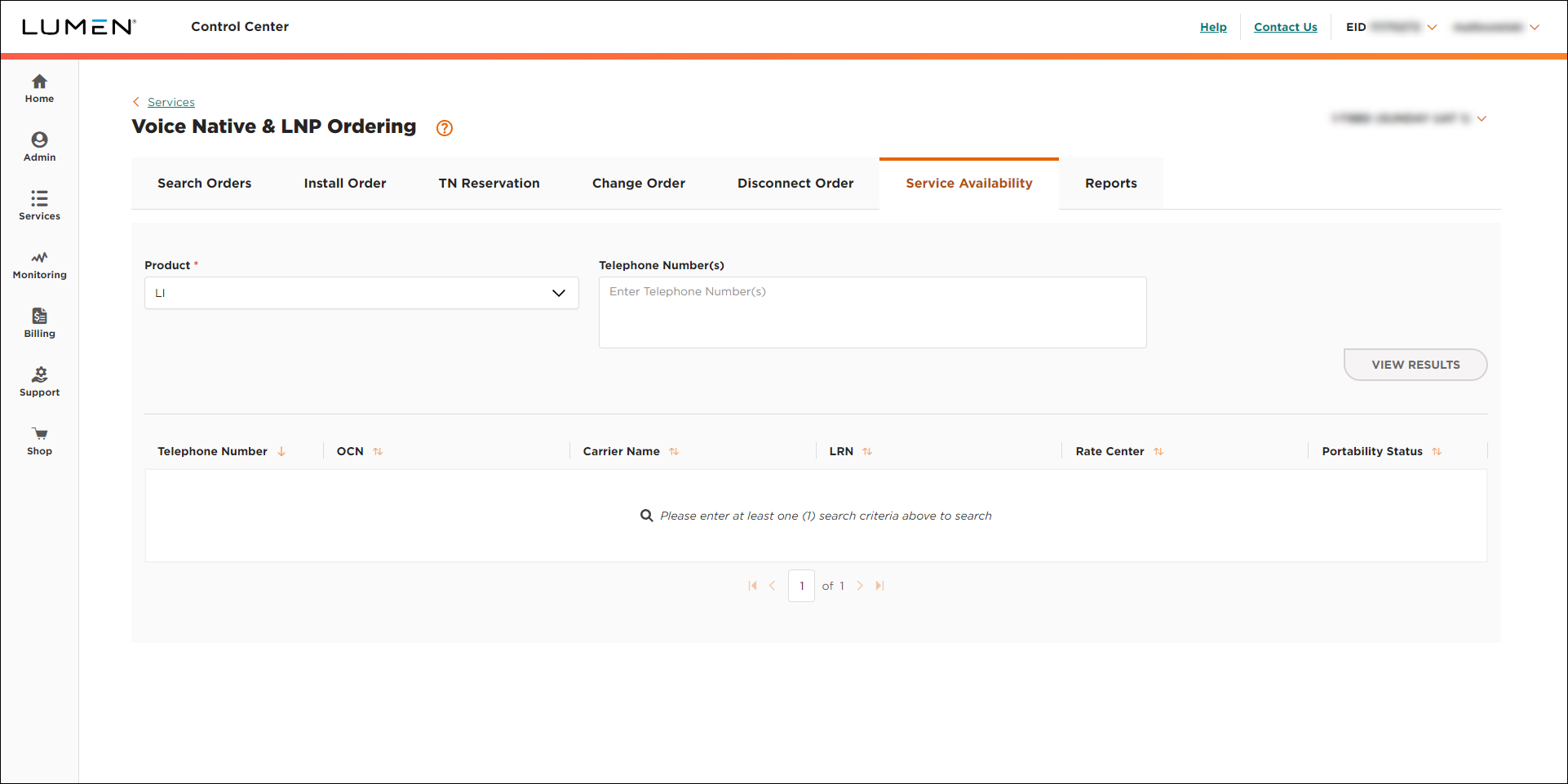Image resolution: width=1568 pixels, height=784 pixels.
Task: Switch to the Disconnect Order tab
Action: point(795,184)
